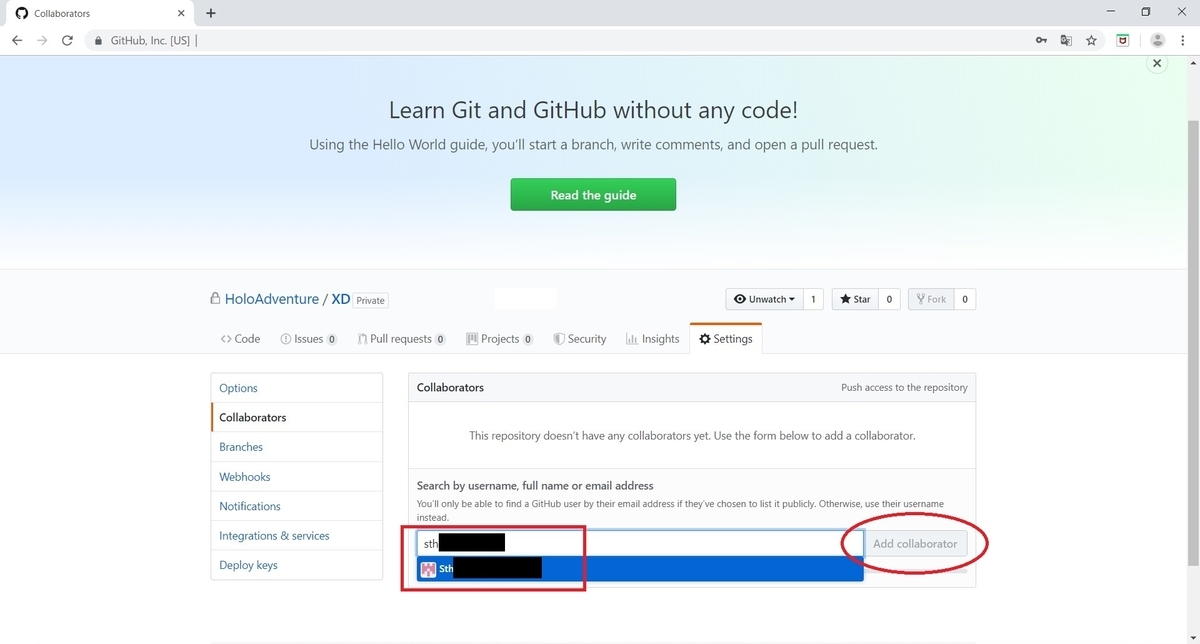Switch to the Code tab
Image resolution: width=1200 pixels, height=644 pixels.
pyautogui.click(x=240, y=339)
